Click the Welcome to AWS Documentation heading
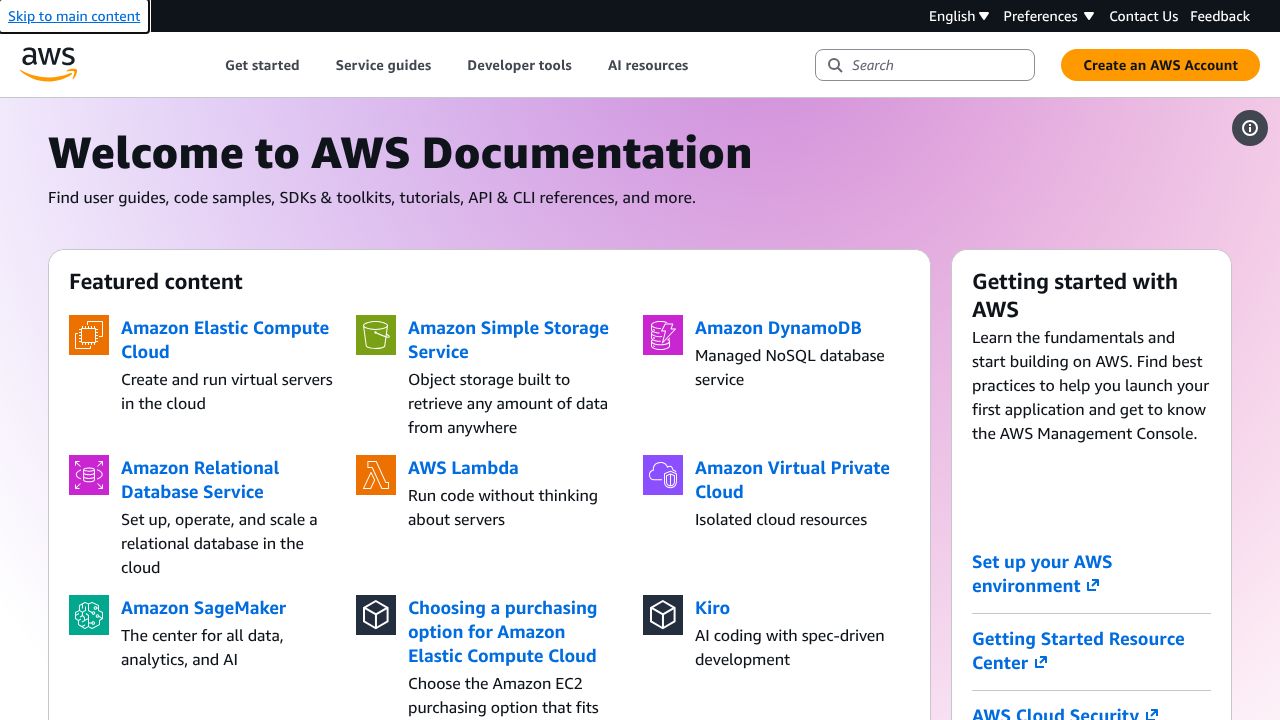 pyautogui.click(x=400, y=153)
